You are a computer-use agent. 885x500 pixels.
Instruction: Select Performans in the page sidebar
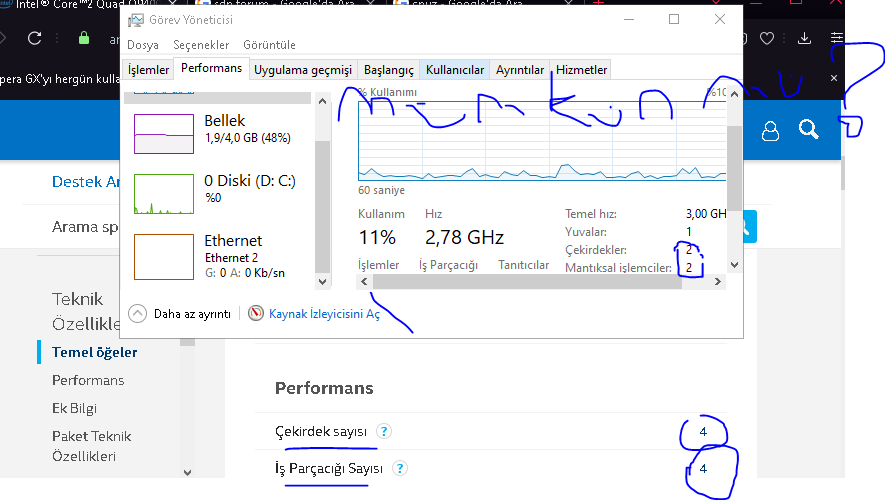tap(88, 380)
